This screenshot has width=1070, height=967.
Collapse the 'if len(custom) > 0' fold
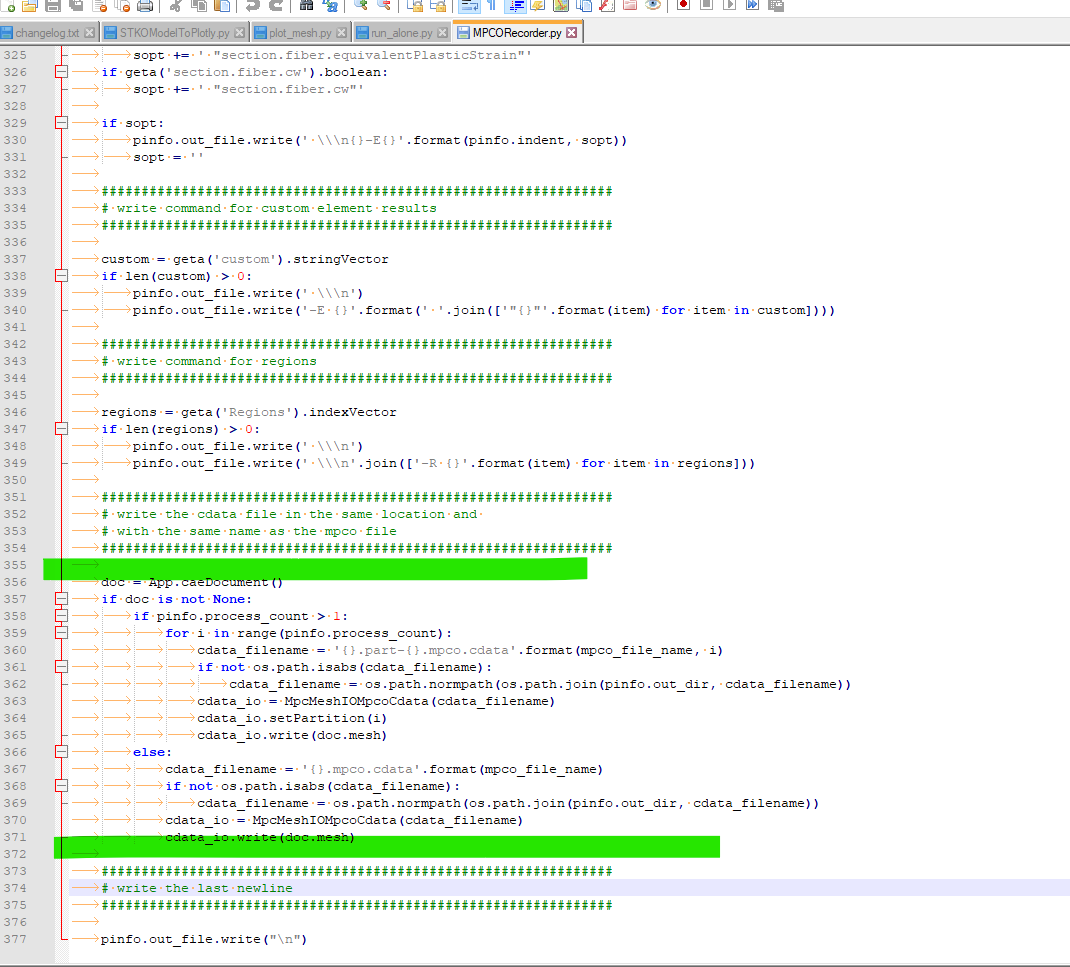[x=61, y=276]
